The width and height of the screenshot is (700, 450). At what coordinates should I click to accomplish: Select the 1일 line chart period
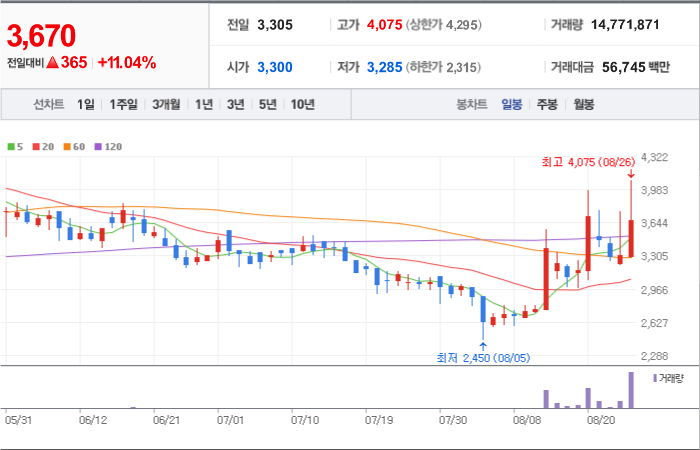(86, 104)
